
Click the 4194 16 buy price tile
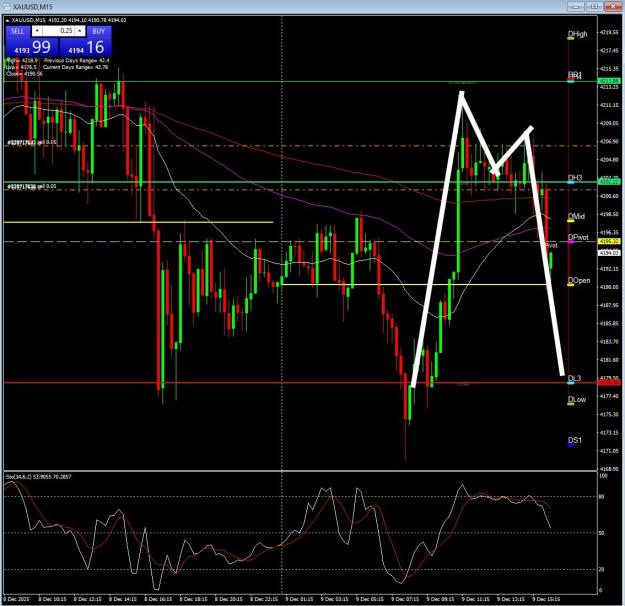86,47
